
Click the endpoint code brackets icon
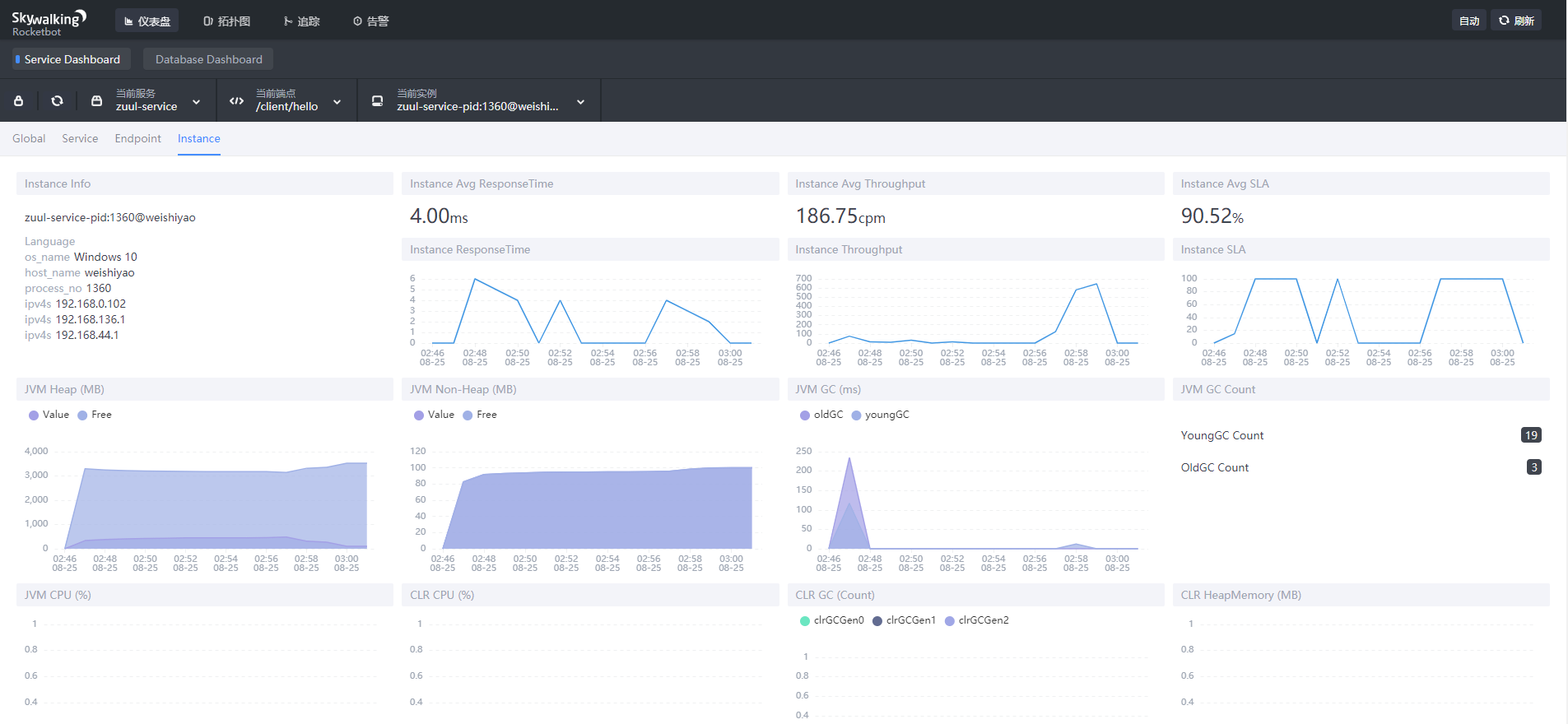click(x=236, y=101)
